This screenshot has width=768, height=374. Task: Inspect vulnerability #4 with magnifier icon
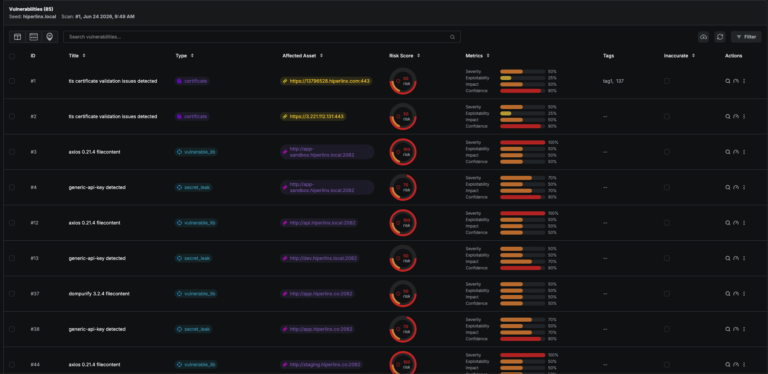[727, 187]
